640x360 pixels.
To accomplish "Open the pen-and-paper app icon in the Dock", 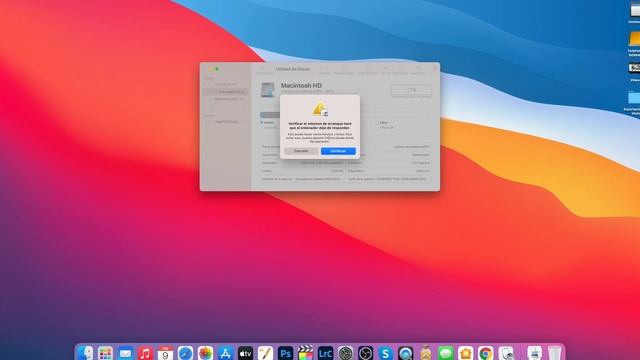I will 265,353.
